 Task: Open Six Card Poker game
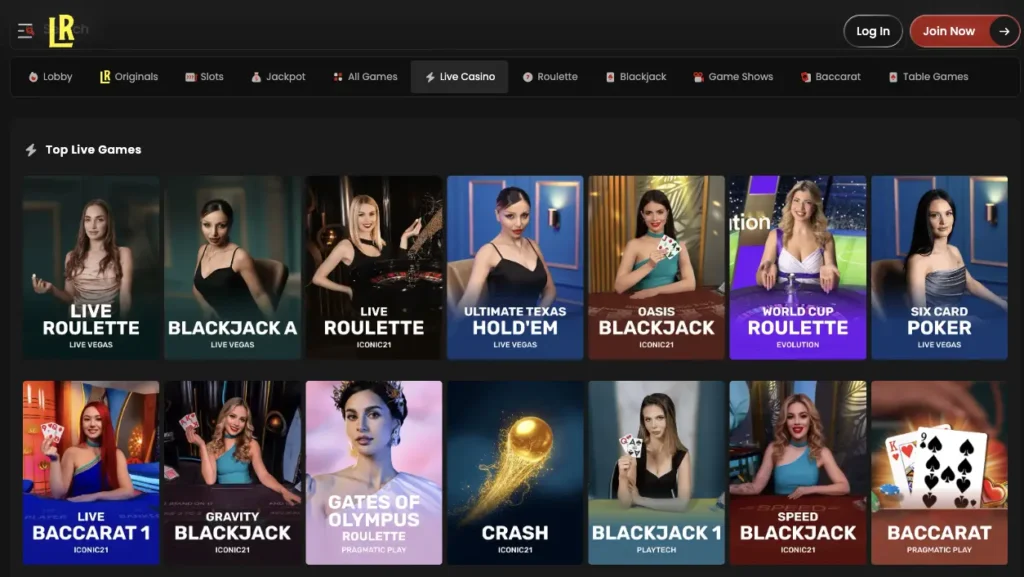point(939,268)
